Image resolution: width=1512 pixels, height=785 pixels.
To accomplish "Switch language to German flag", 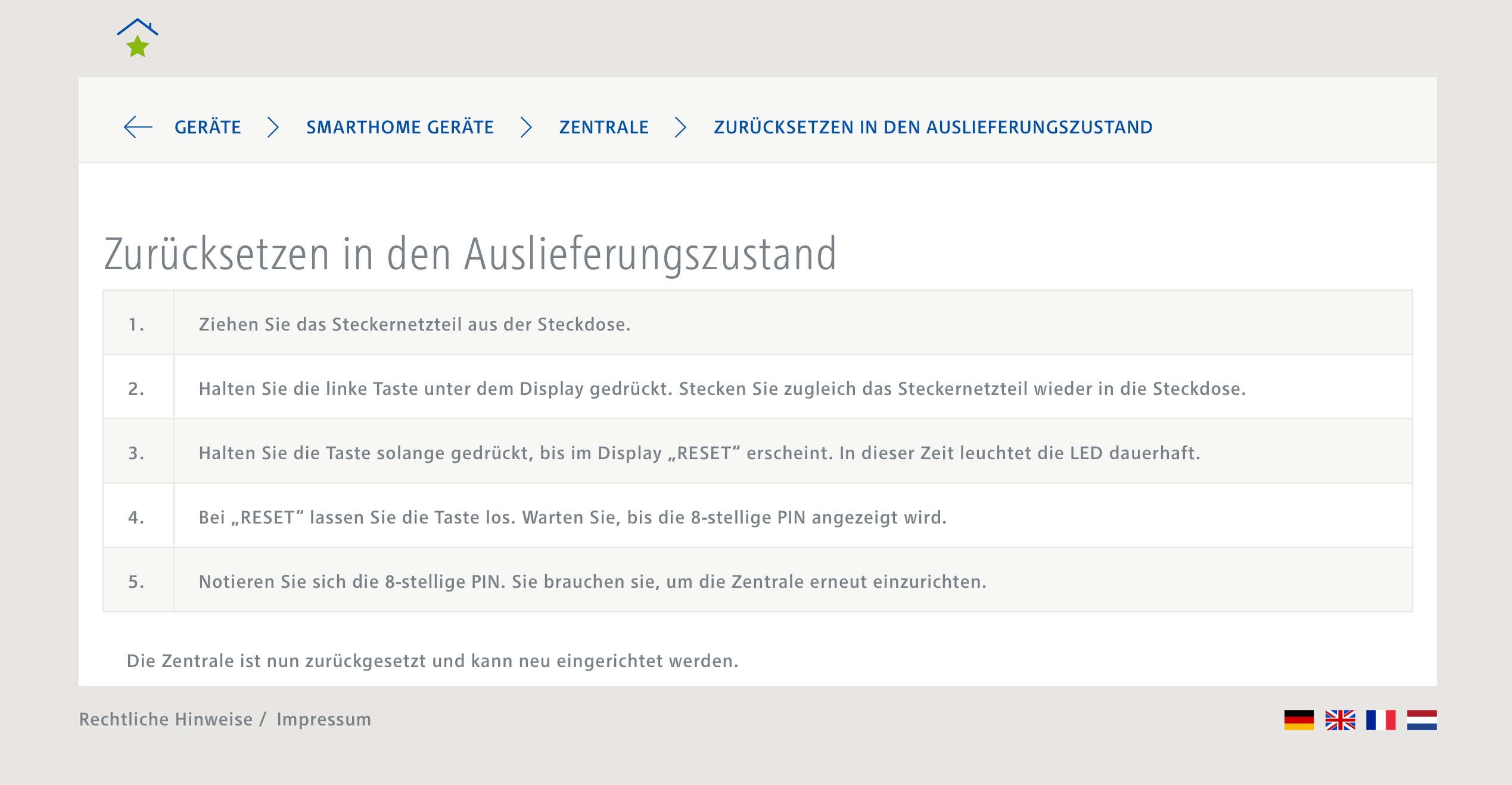I will 1299,719.
